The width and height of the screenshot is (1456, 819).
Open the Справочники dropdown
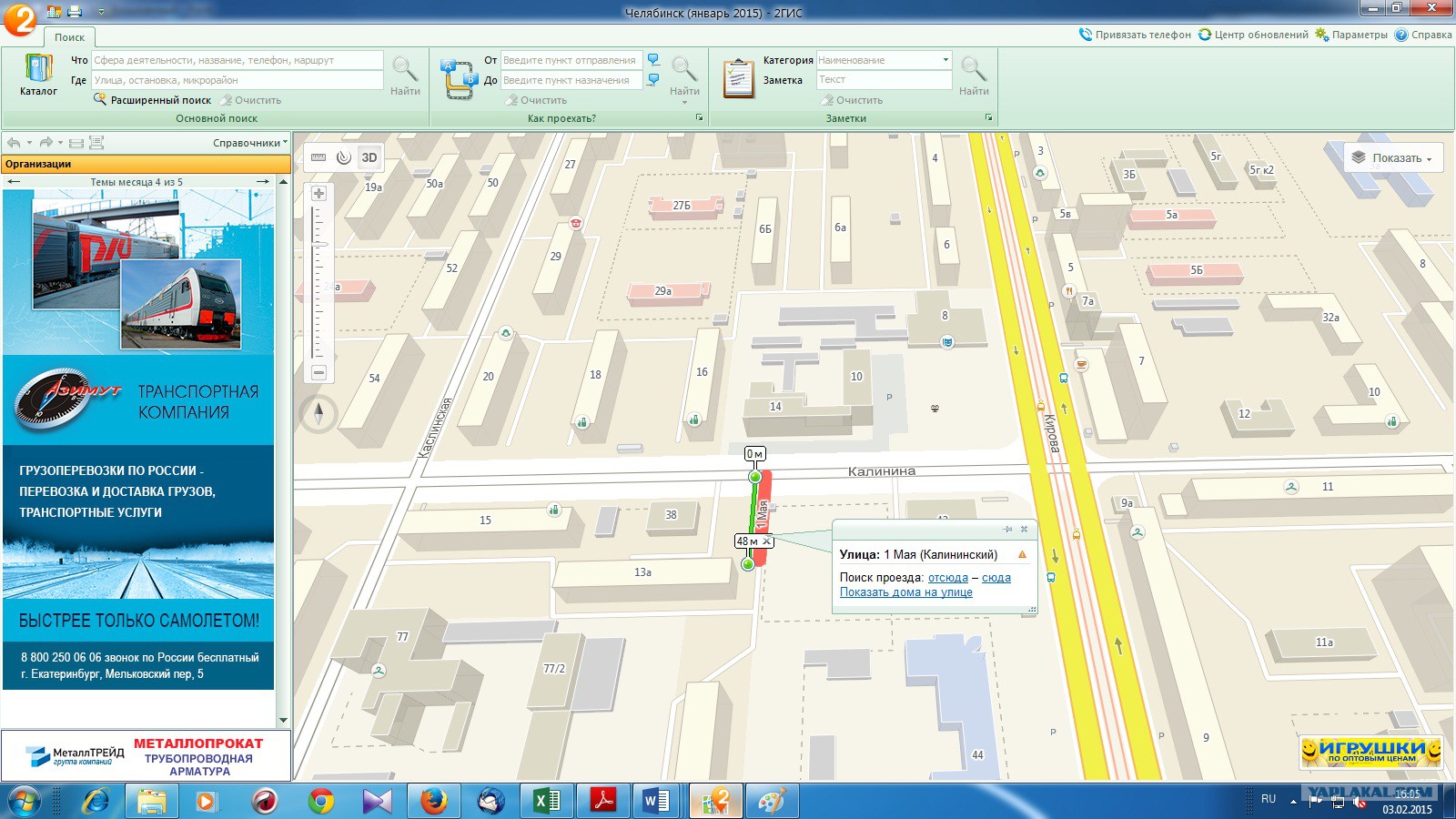coord(250,143)
